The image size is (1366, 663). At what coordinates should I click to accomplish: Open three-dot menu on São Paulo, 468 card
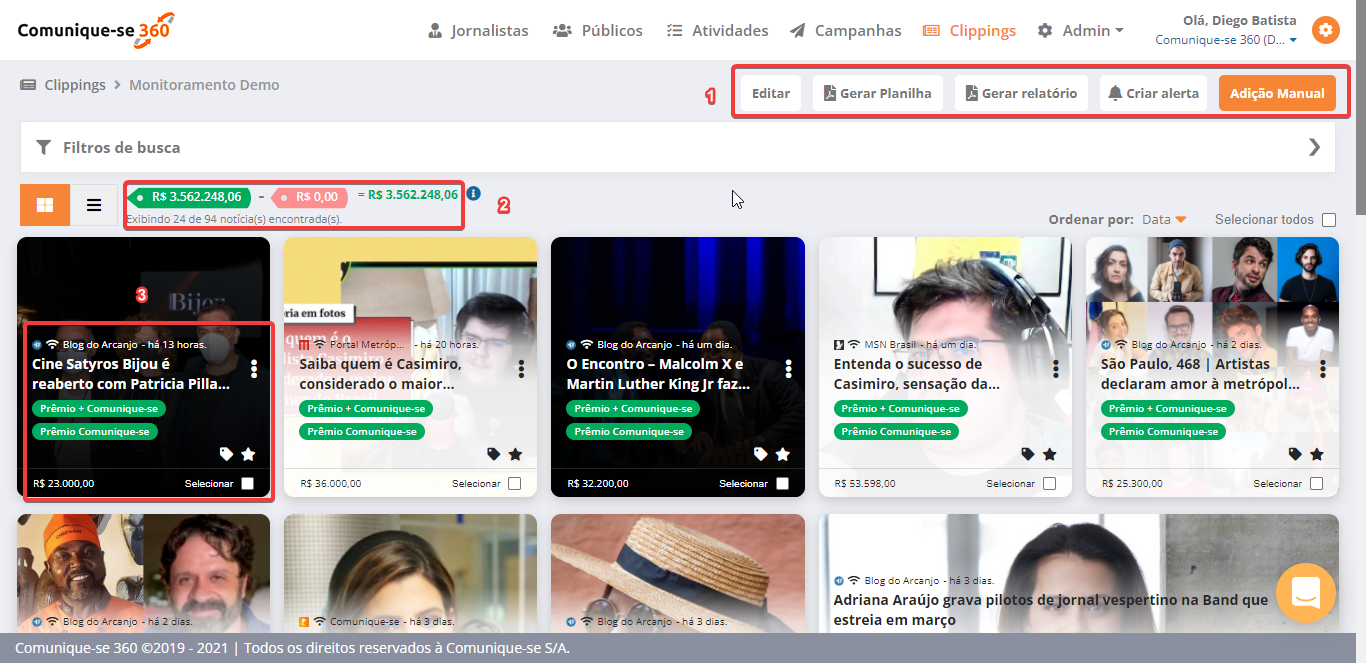point(1324,368)
